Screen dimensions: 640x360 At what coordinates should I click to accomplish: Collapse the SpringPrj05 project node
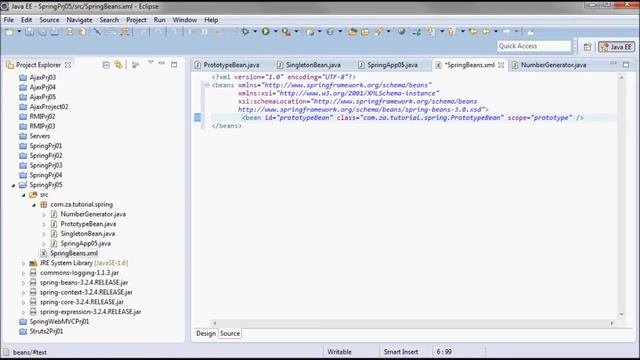pos(13,185)
